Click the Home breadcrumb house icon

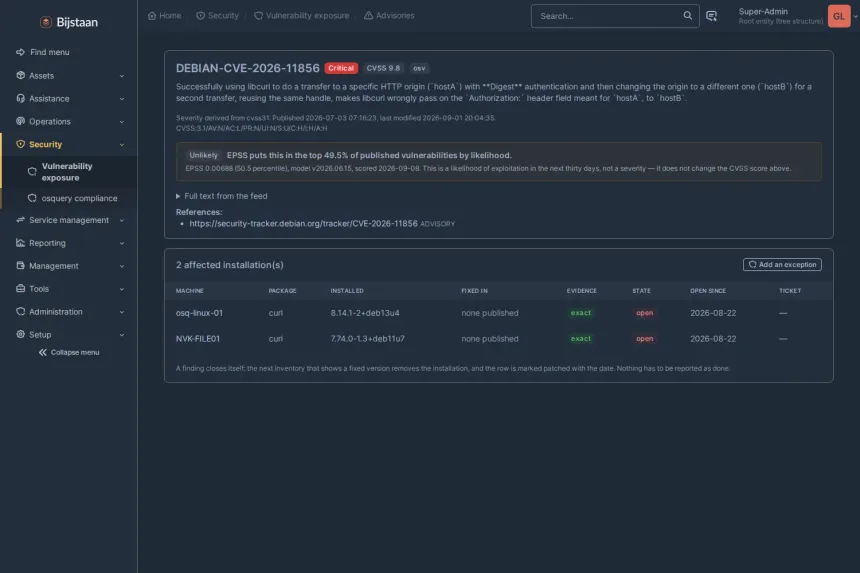click(x=152, y=15)
